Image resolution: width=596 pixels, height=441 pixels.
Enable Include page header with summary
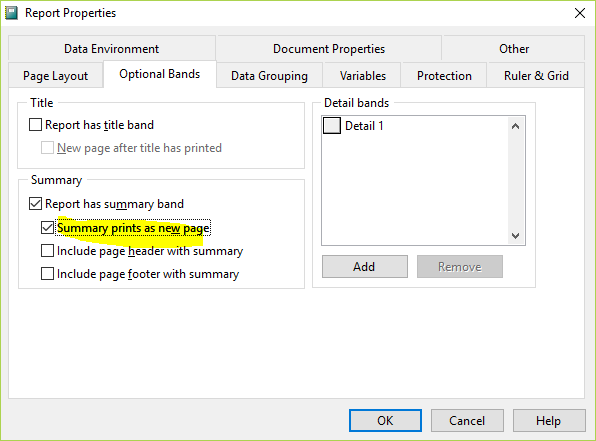pyautogui.click(x=47, y=251)
